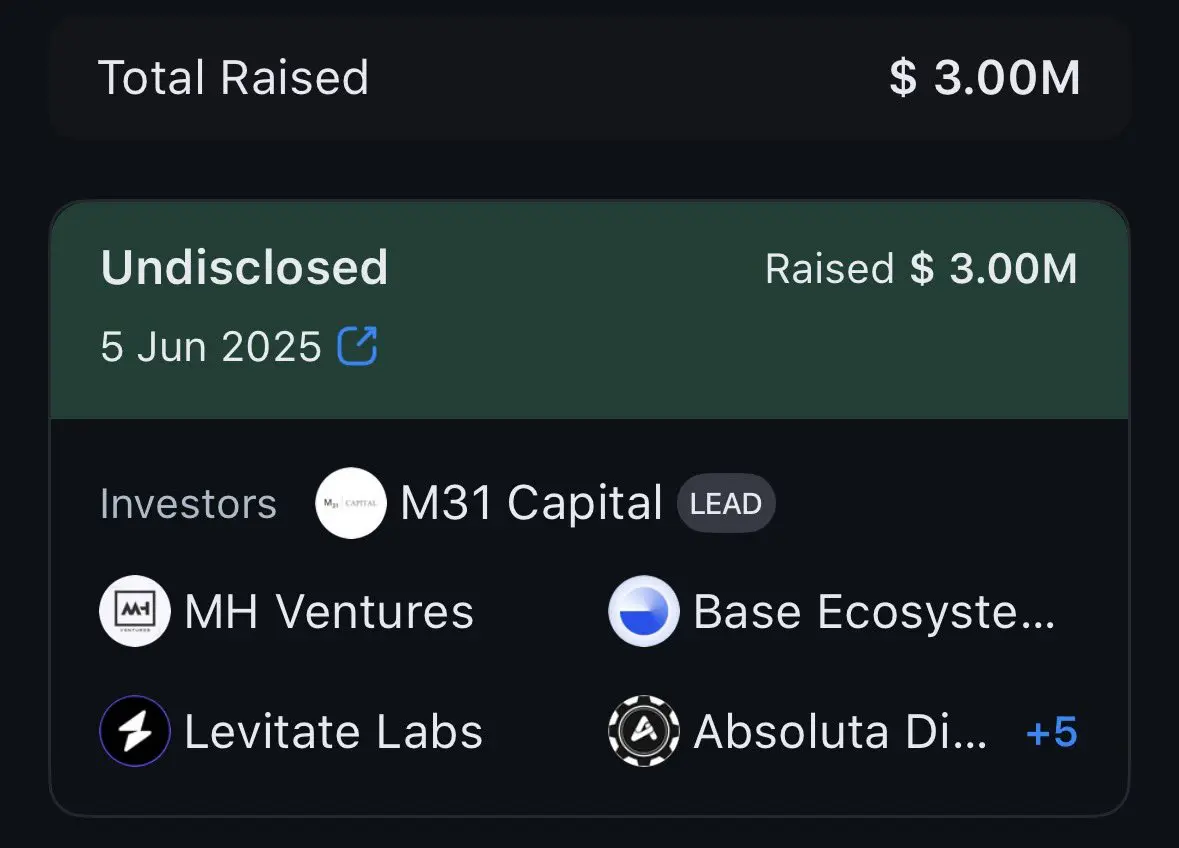Open the truncated Base Ecosyste... investor name
The height and width of the screenshot is (848, 1179).
coord(874,611)
